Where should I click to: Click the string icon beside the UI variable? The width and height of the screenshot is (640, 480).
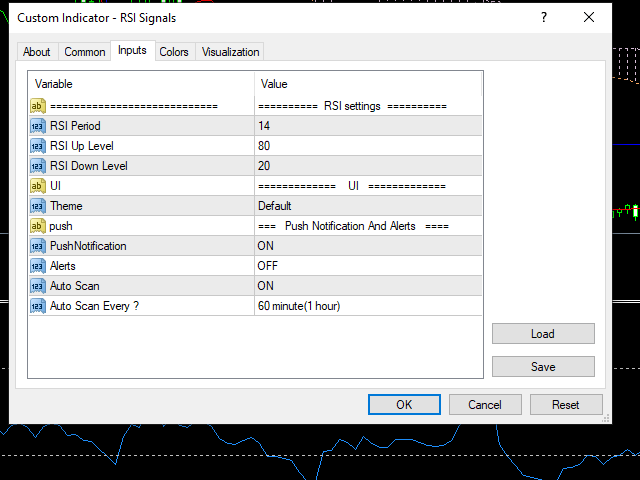(38, 186)
